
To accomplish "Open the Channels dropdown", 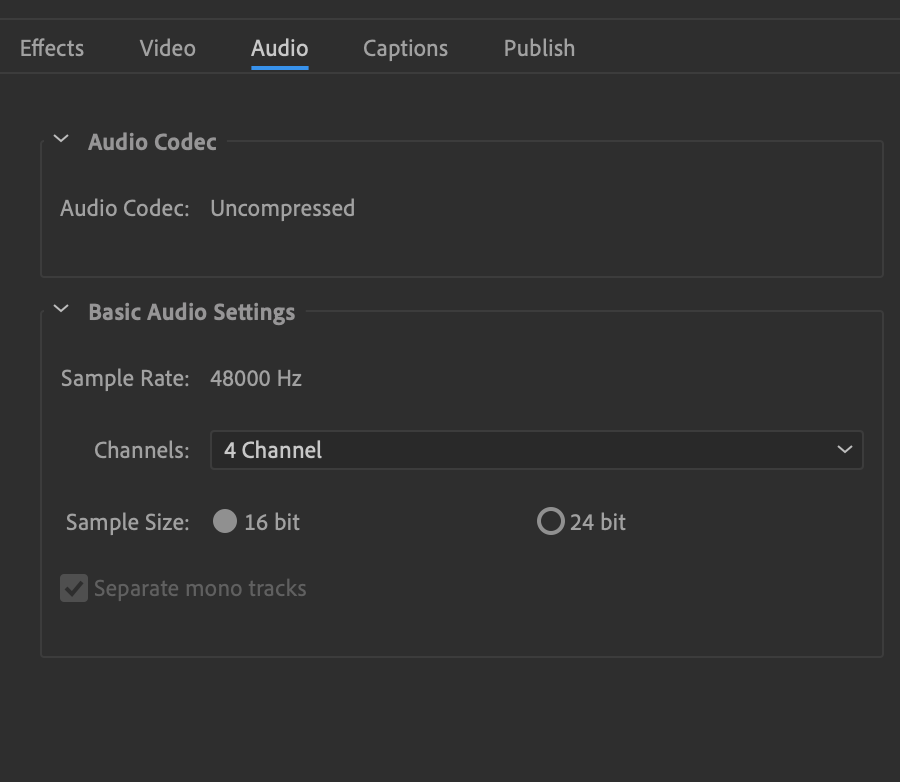I will 536,450.
